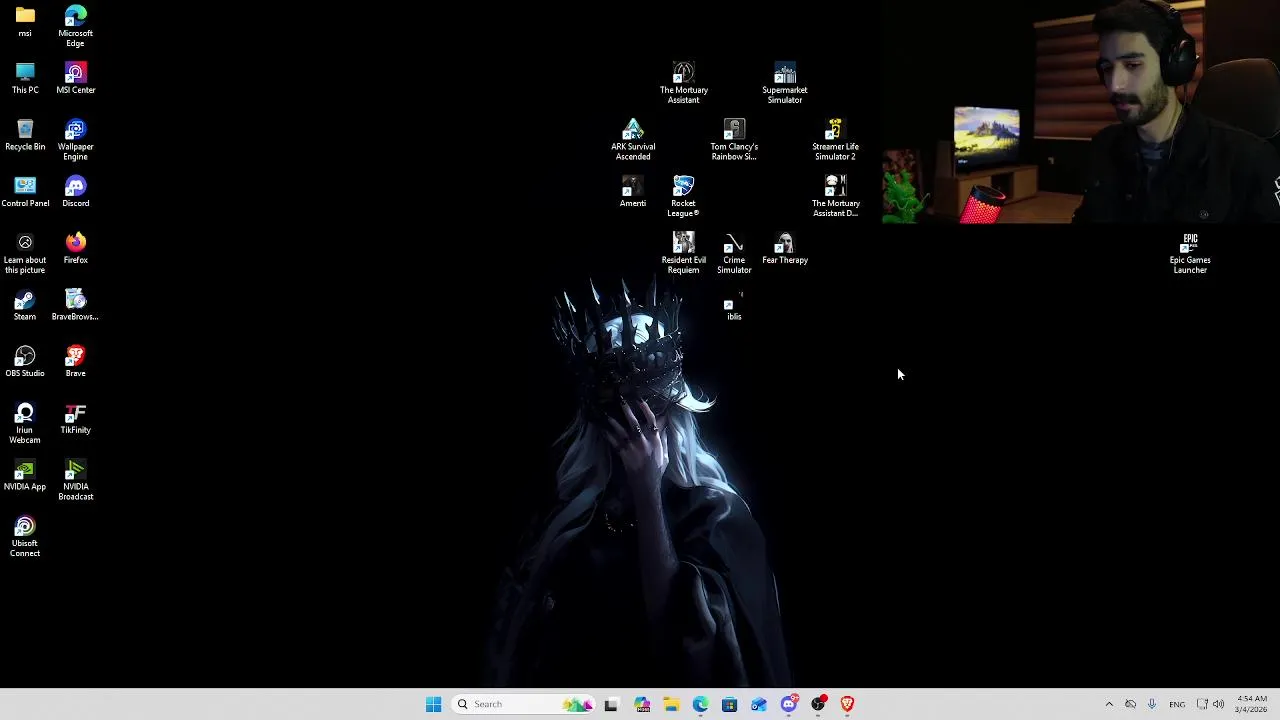Switch the ENG input language
Image resolution: width=1280 pixels, height=720 pixels.
[x=1177, y=704]
